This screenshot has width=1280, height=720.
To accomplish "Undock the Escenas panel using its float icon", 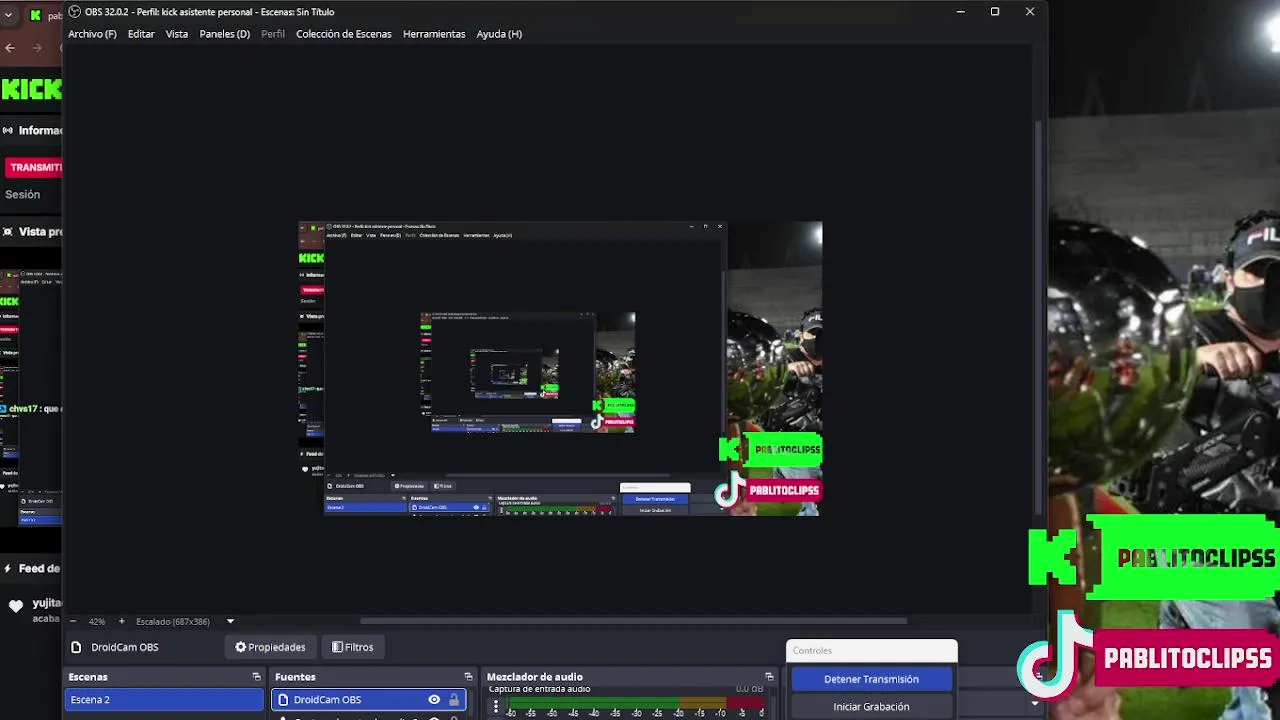I will 256,677.
